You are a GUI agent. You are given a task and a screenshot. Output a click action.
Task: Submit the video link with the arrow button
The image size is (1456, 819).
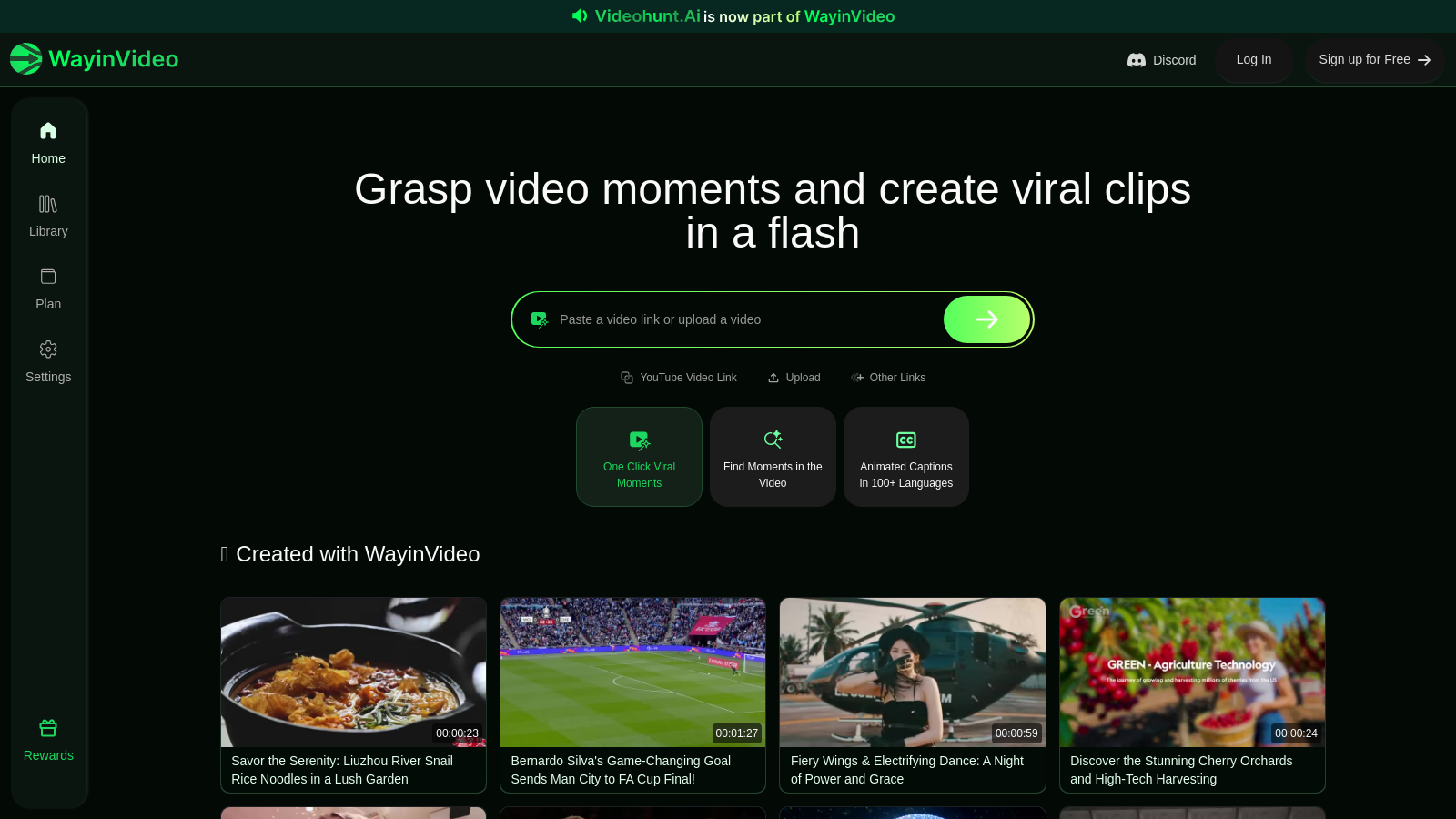pyautogui.click(x=986, y=319)
